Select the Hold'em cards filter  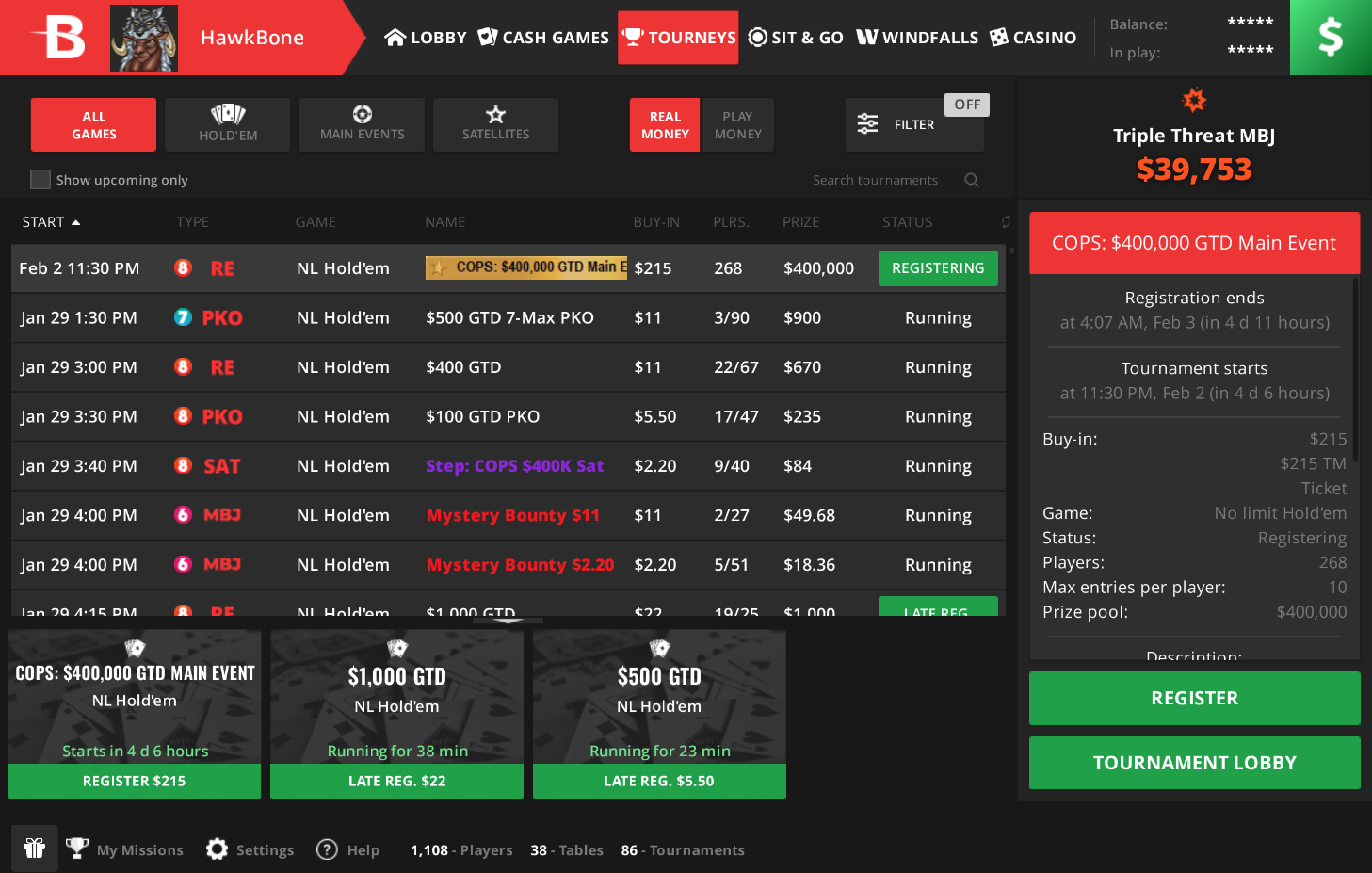(228, 124)
